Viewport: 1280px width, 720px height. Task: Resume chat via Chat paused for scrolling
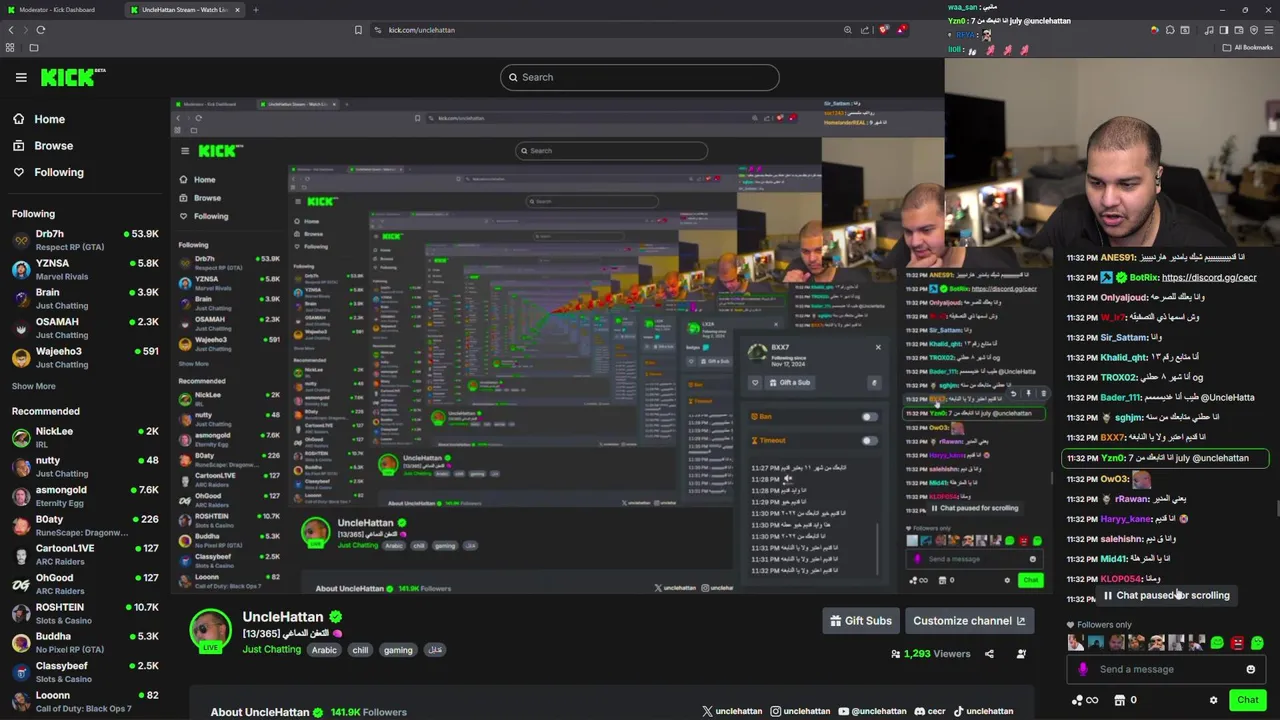tap(1166, 596)
